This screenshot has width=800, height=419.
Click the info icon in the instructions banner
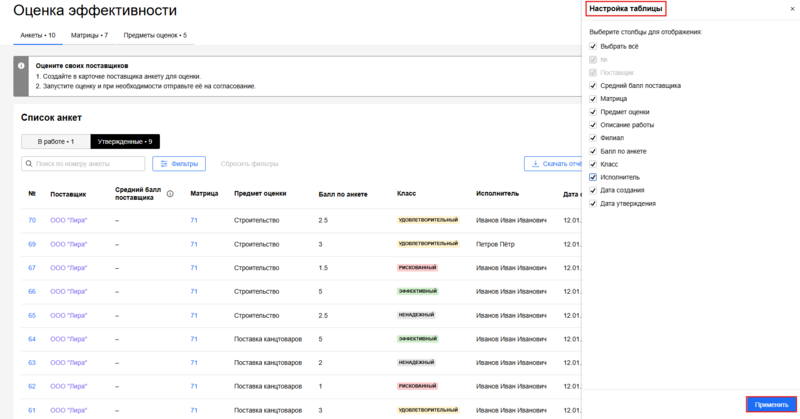click(21, 66)
